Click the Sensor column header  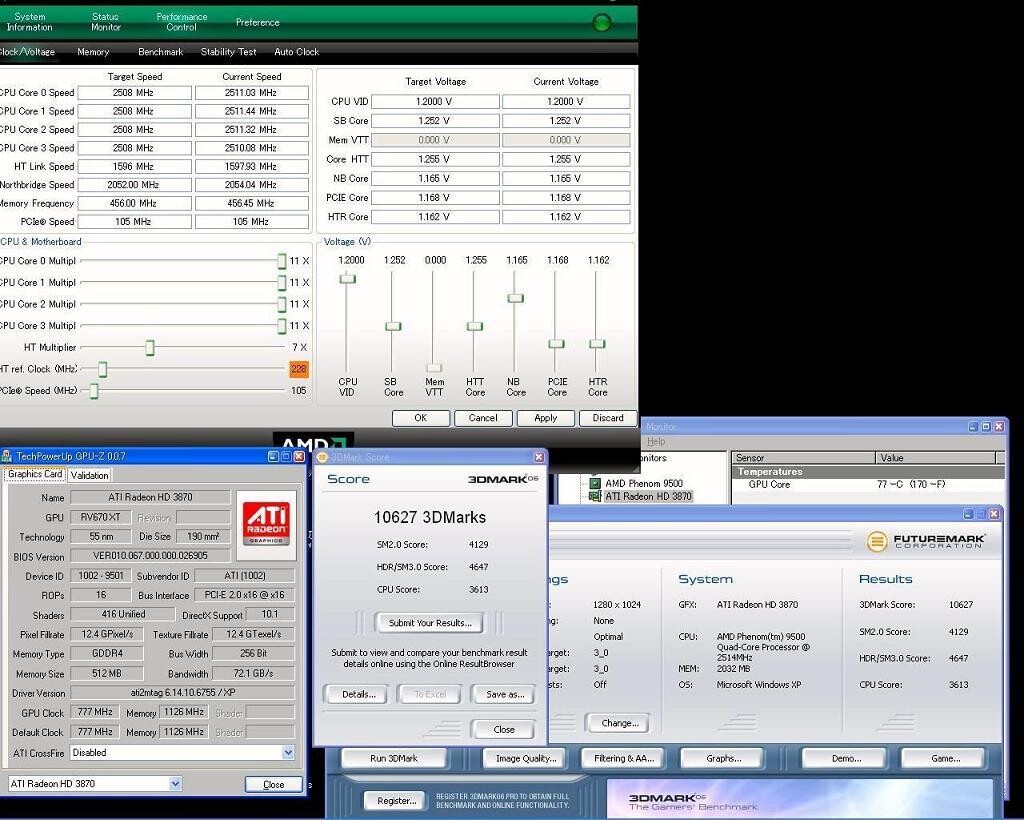tap(803, 458)
